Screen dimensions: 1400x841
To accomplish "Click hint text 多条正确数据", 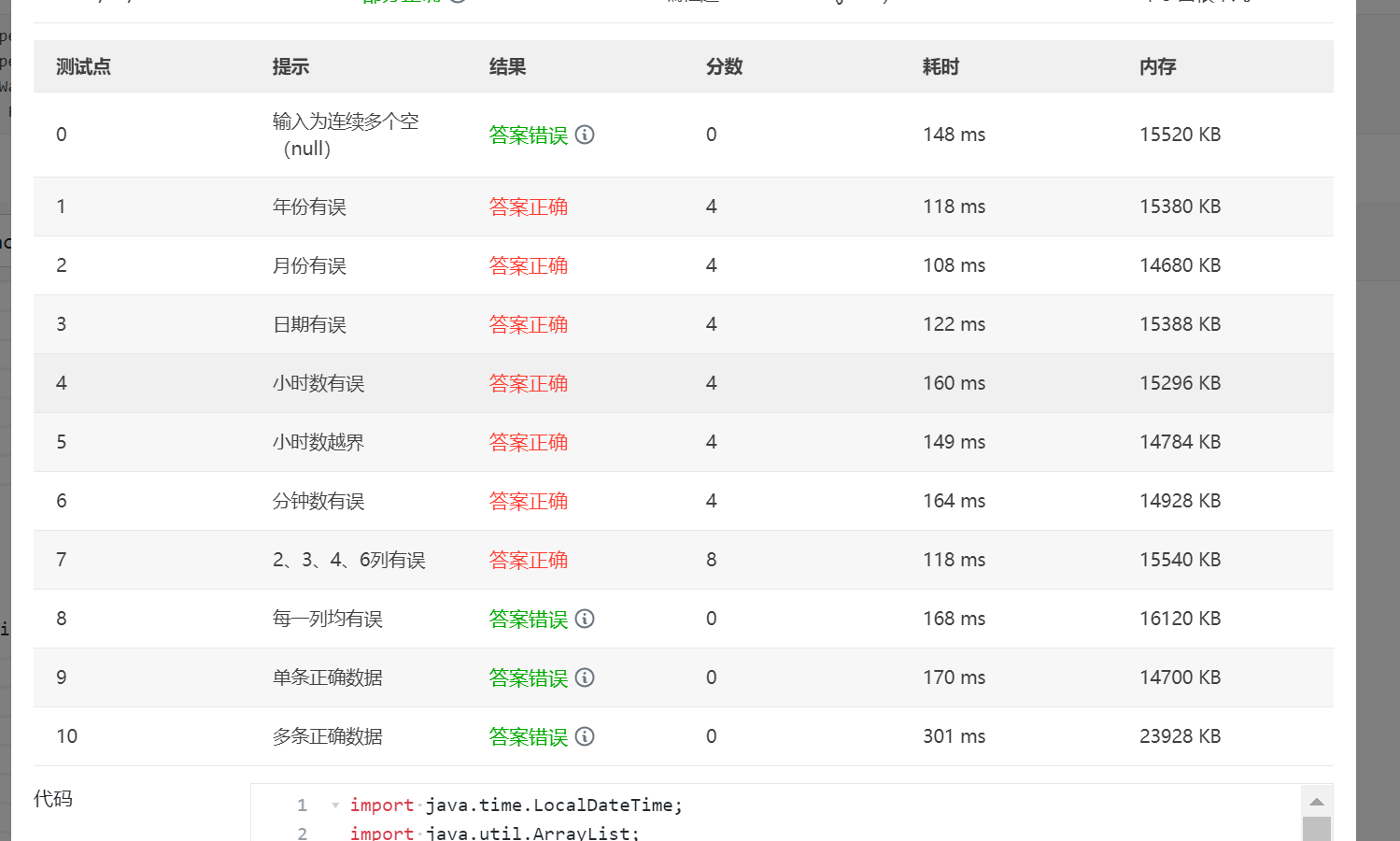I will pyautogui.click(x=328, y=736).
